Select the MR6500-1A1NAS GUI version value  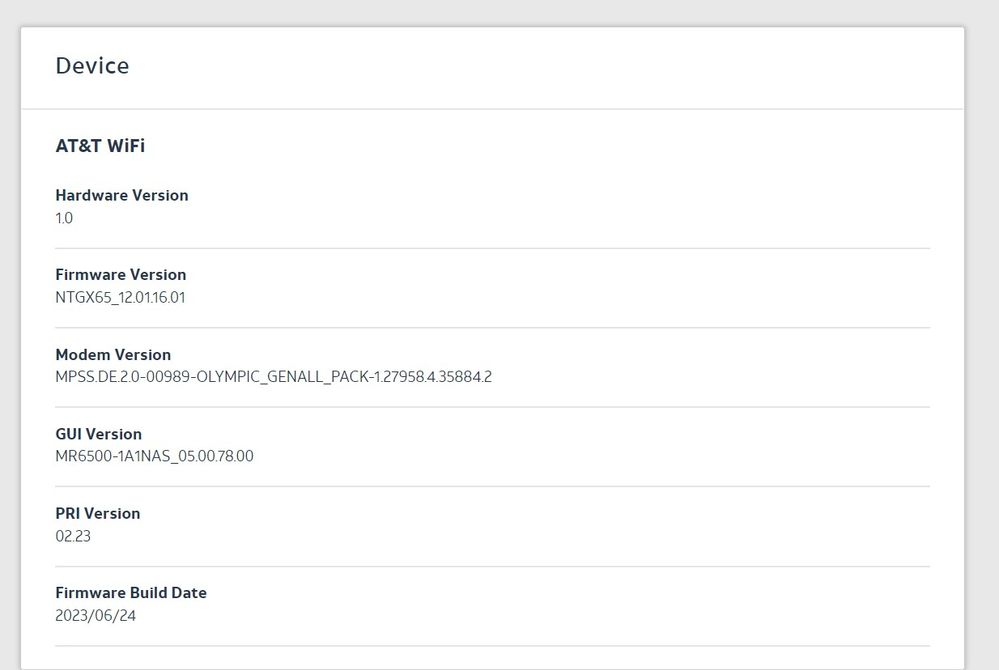(154, 456)
